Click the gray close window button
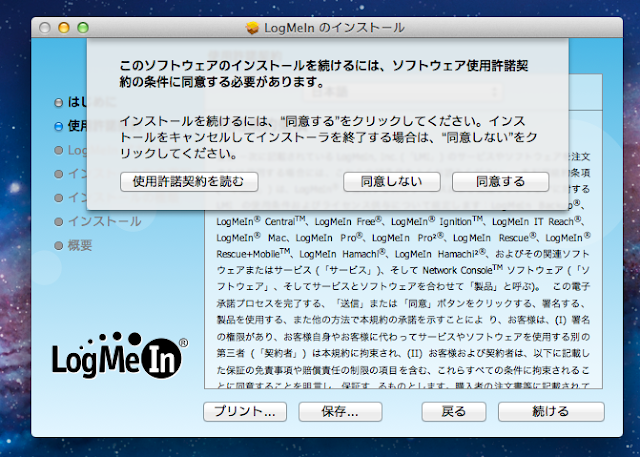640x457 pixels. pos(44,28)
